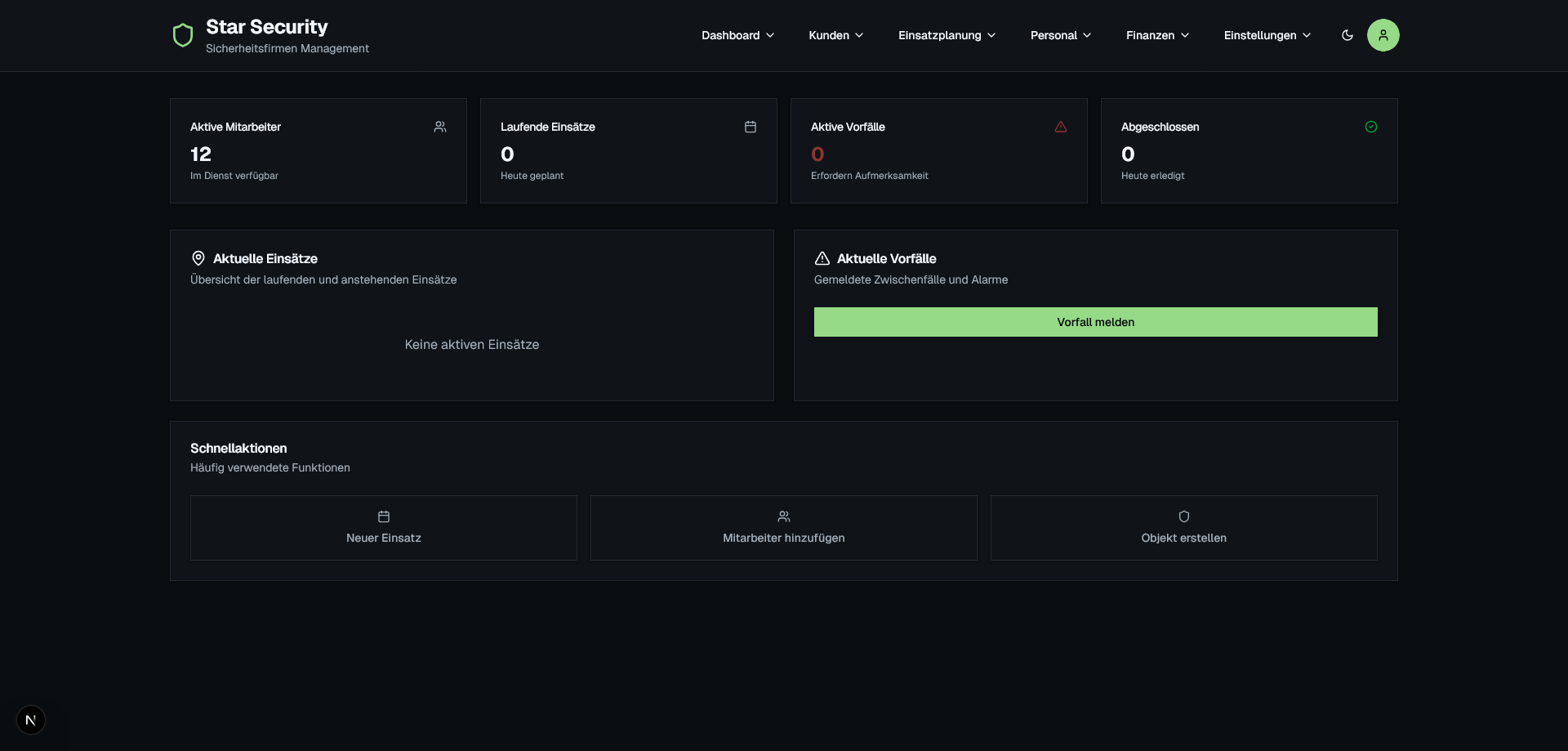This screenshot has height=751, width=1568.
Task: Click the Vorfall melden button
Action: (x=1095, y=322)
